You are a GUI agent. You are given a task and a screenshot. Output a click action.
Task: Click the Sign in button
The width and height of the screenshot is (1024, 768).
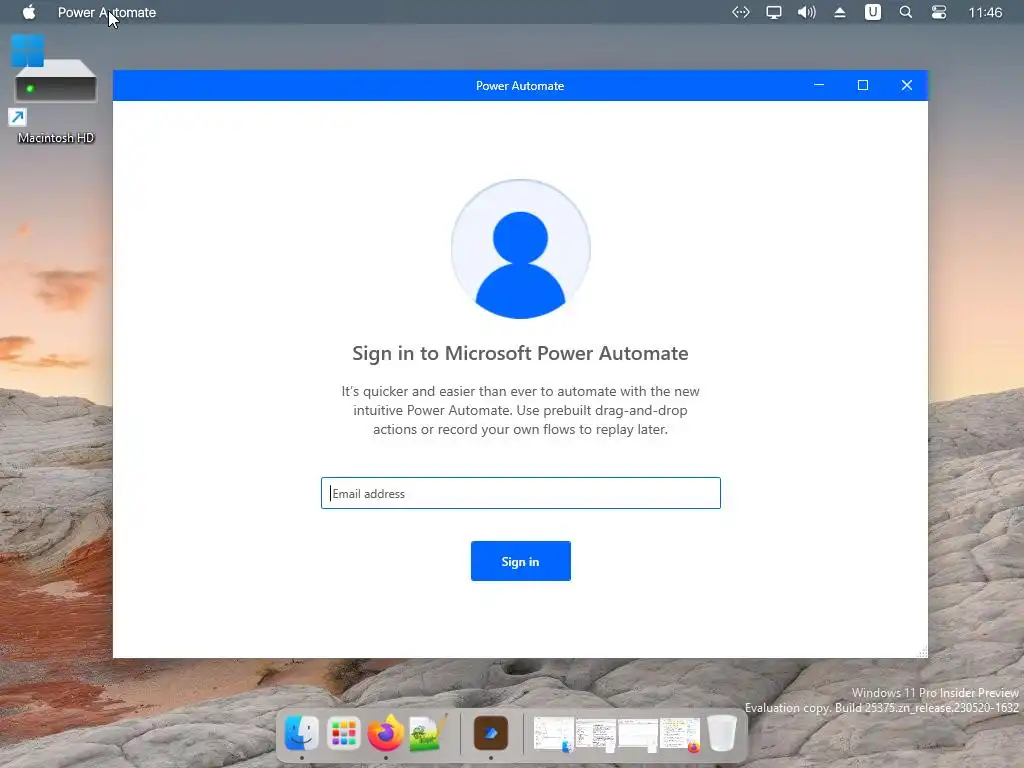pos(520,561)
